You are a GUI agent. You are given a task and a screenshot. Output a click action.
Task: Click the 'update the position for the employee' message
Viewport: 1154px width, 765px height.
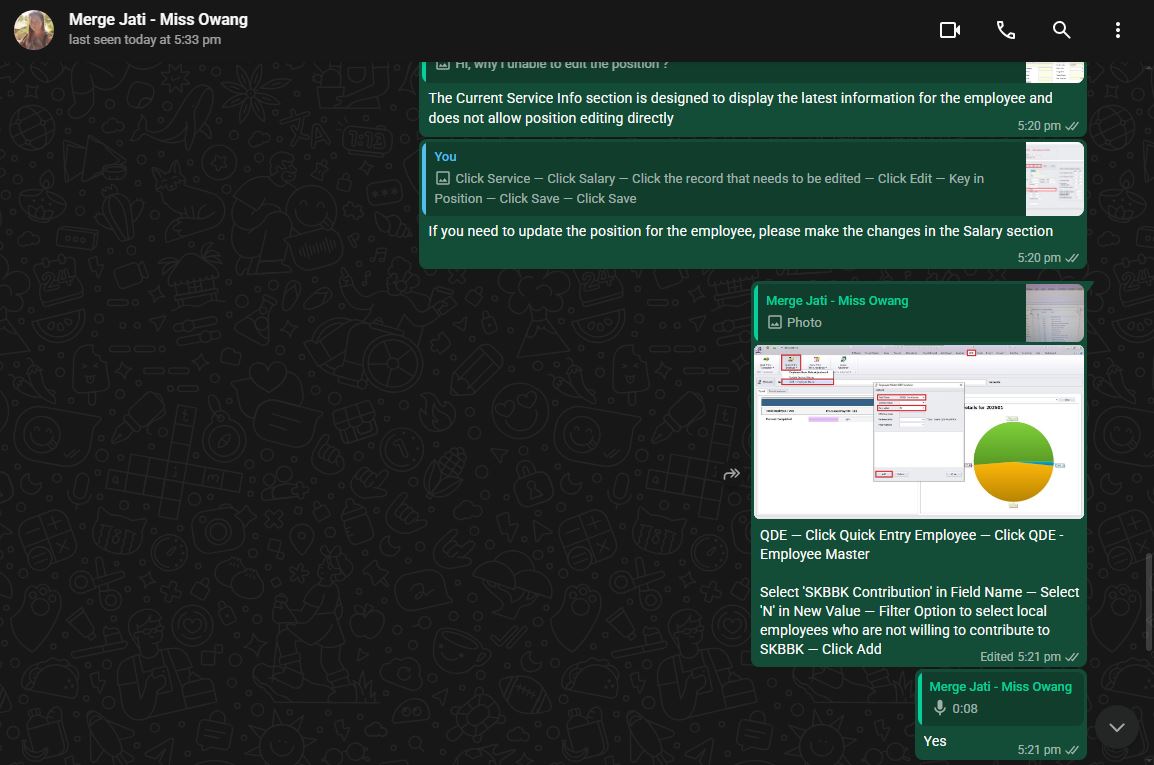pos(740,231)
